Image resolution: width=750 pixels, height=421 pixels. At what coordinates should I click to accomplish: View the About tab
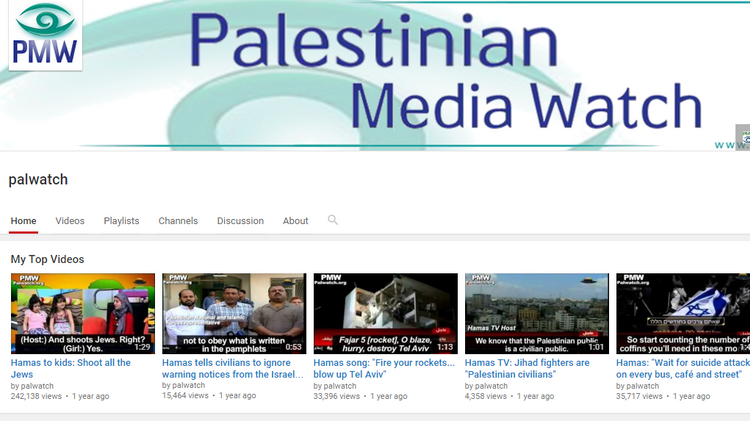[x=295, y=221]
